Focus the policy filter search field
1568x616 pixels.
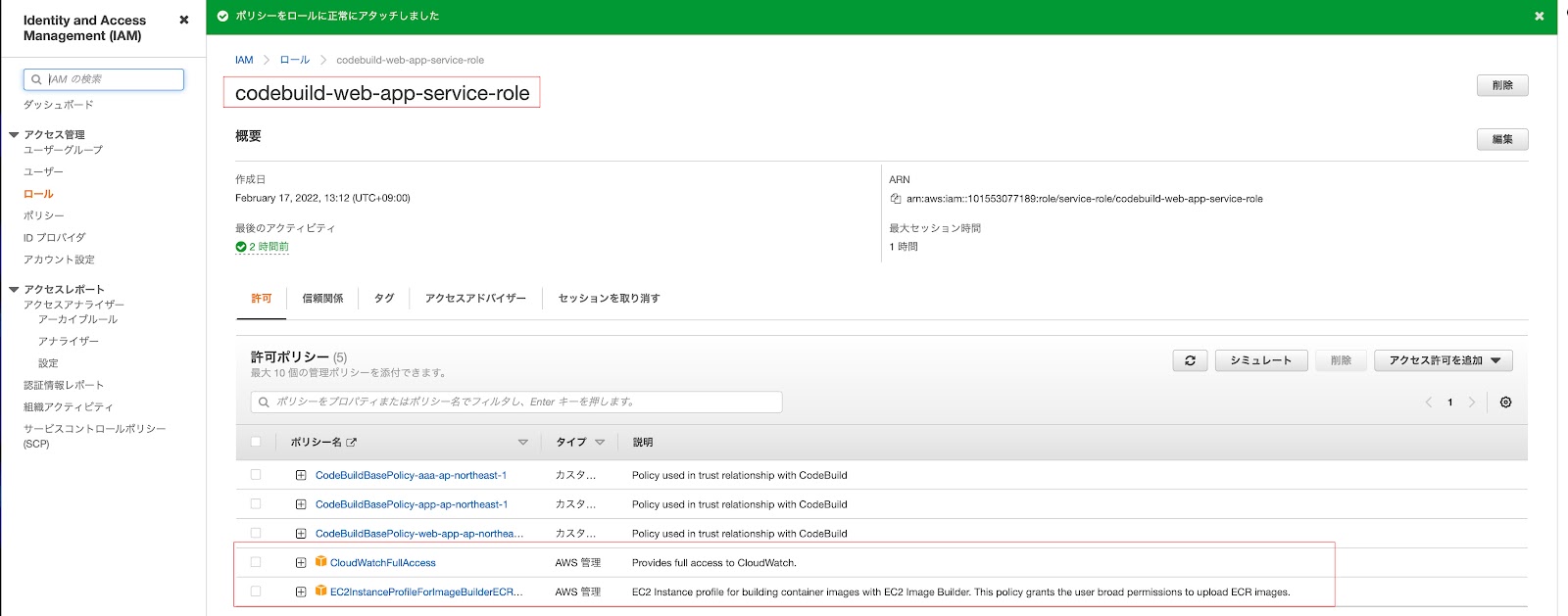coord(516,402)
